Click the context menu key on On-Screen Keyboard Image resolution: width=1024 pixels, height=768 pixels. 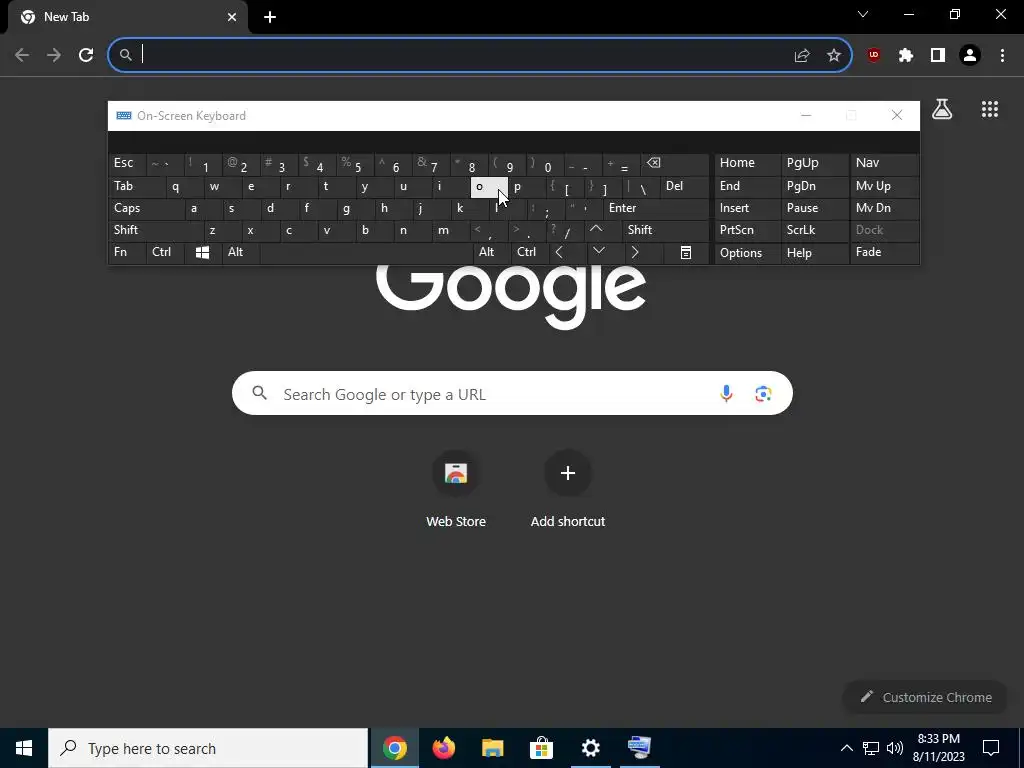click(x=686, y=253)
